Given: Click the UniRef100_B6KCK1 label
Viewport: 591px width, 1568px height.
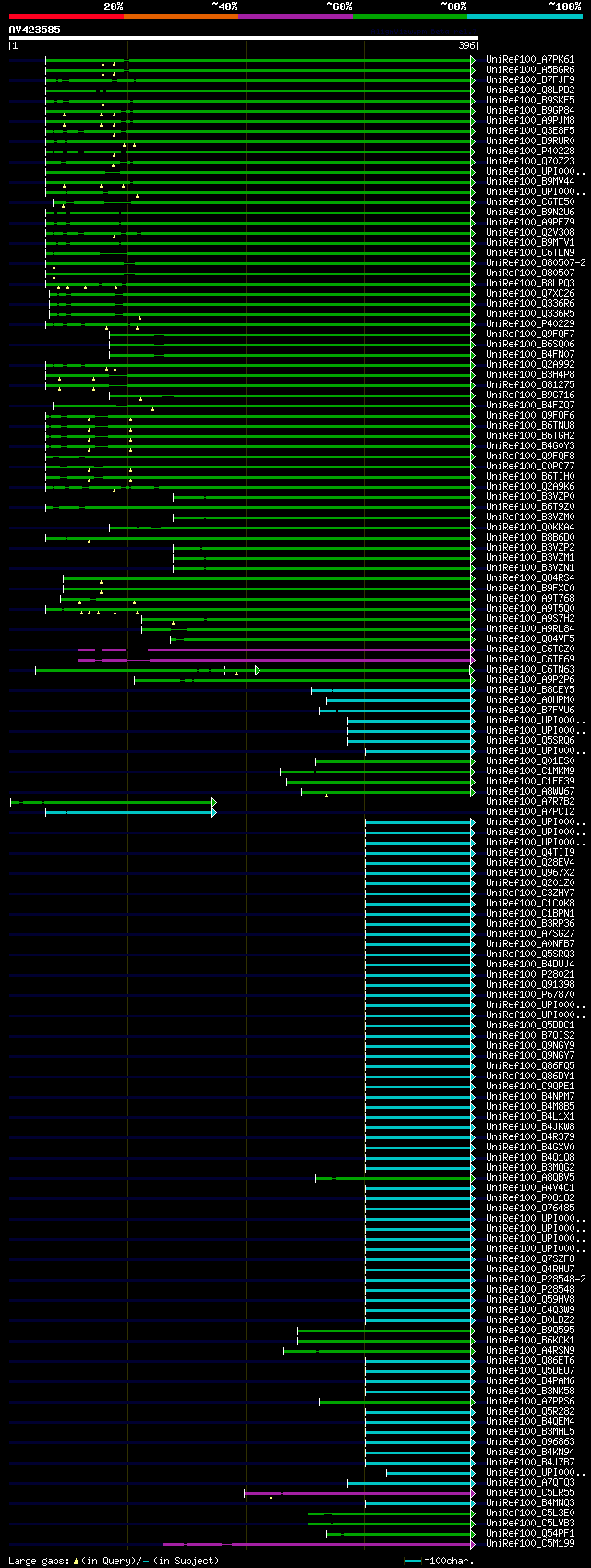Looking at the screenshot, I should pyautogui.click(x=530, y=1341).
